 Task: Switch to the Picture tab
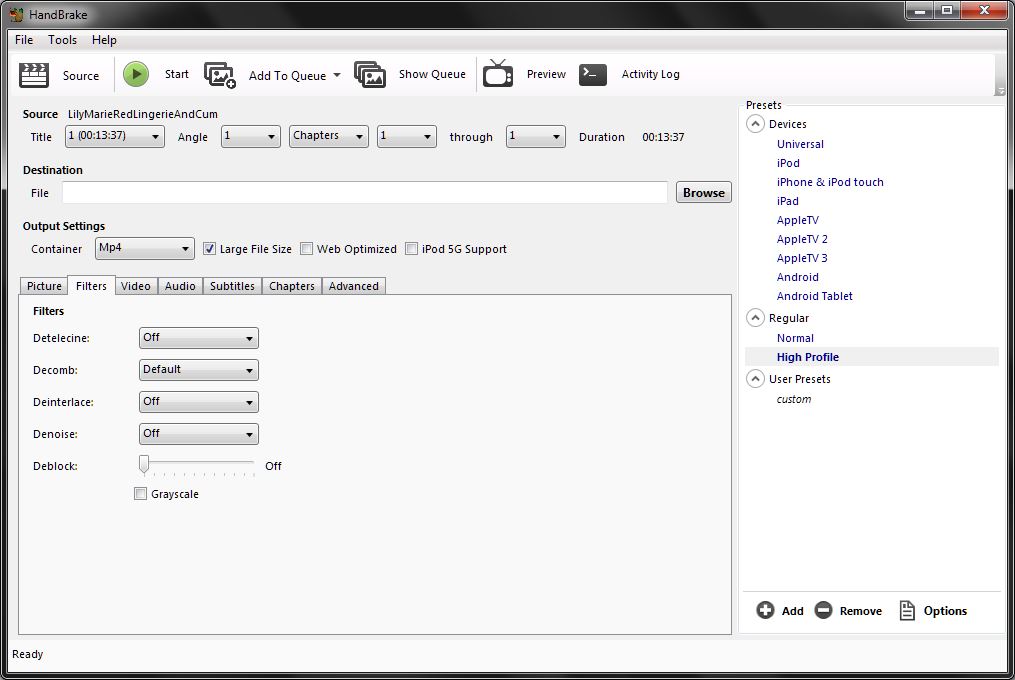(x=44, y=286)
